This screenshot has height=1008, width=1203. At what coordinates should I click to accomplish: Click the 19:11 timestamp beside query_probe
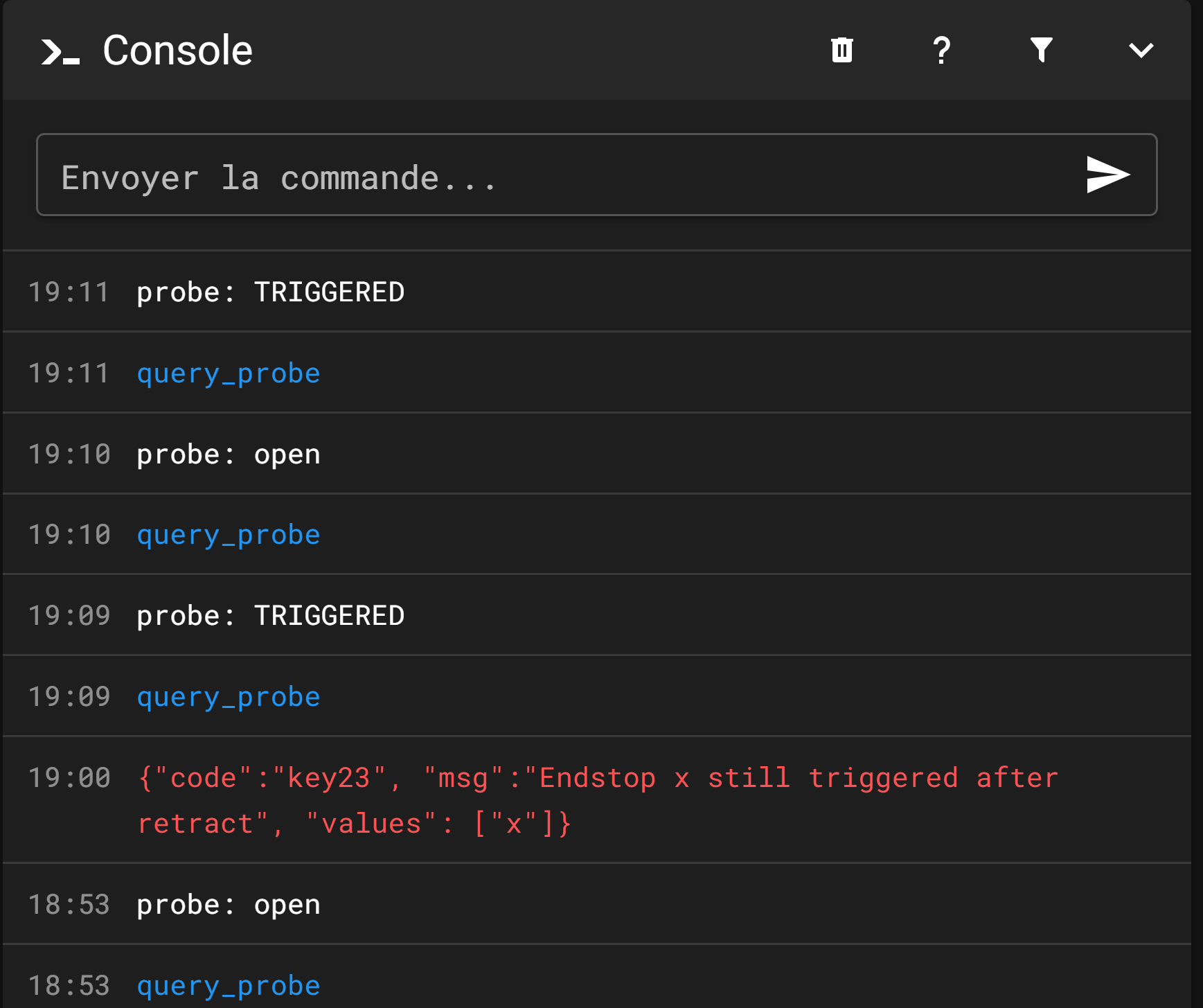point(69,373)
